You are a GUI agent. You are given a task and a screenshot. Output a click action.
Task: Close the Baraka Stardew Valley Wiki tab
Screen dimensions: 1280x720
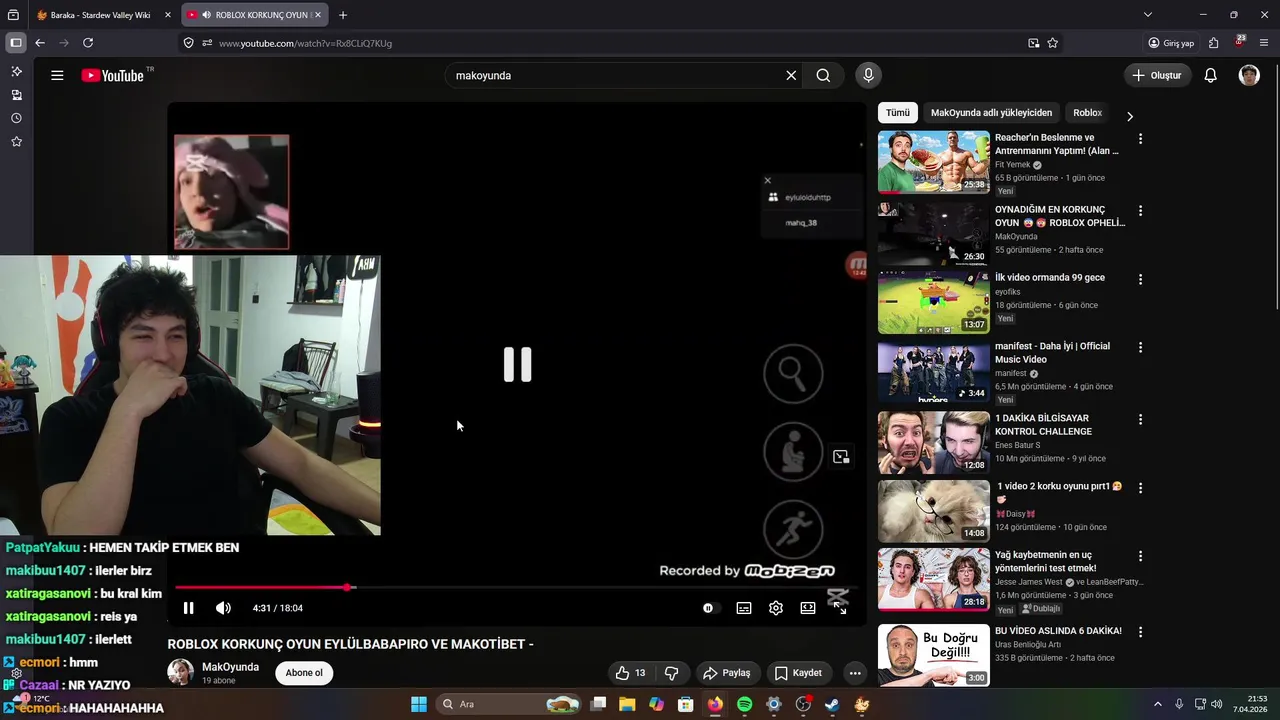click(x=167, y=15)
